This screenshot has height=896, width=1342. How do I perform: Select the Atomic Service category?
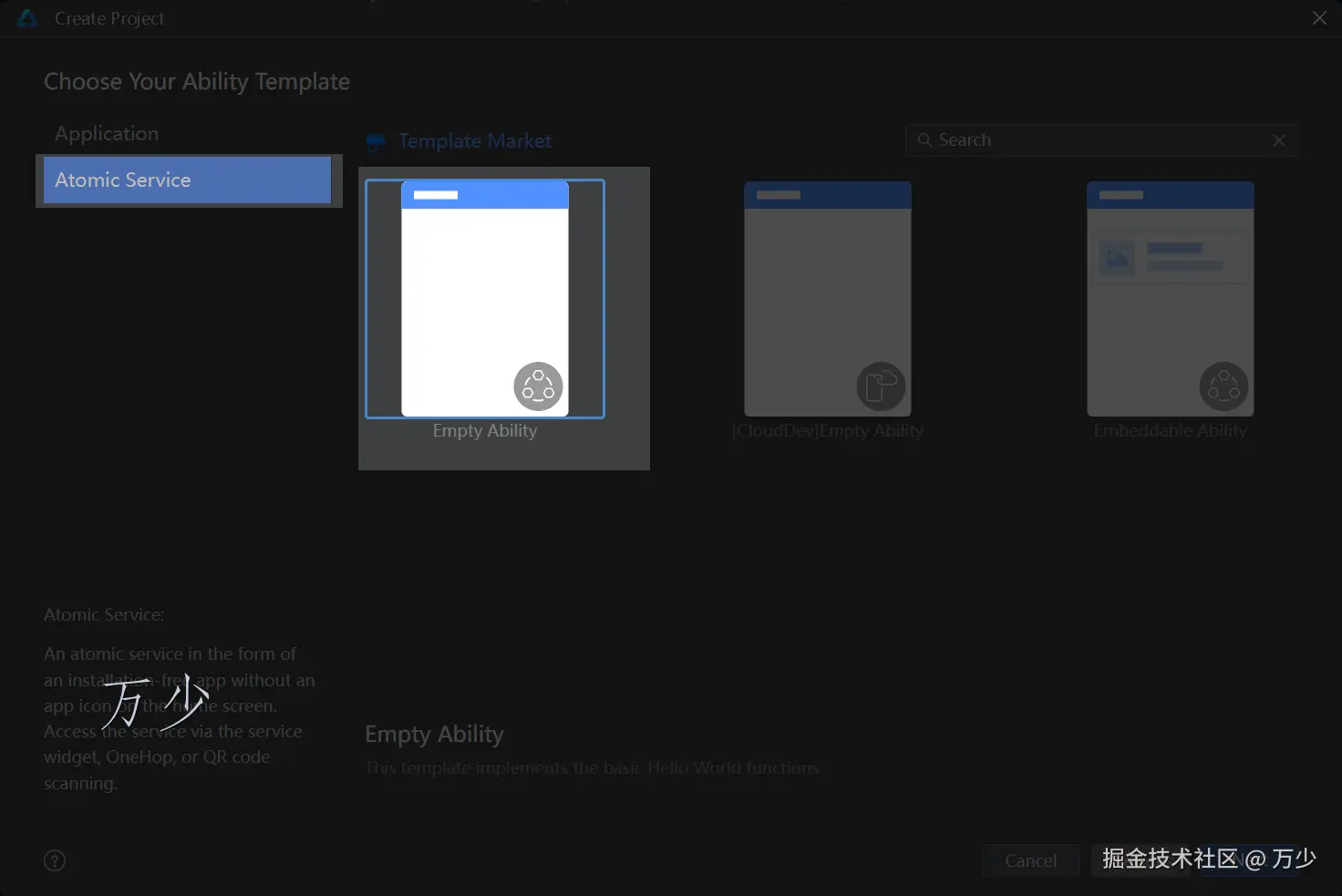187,180
